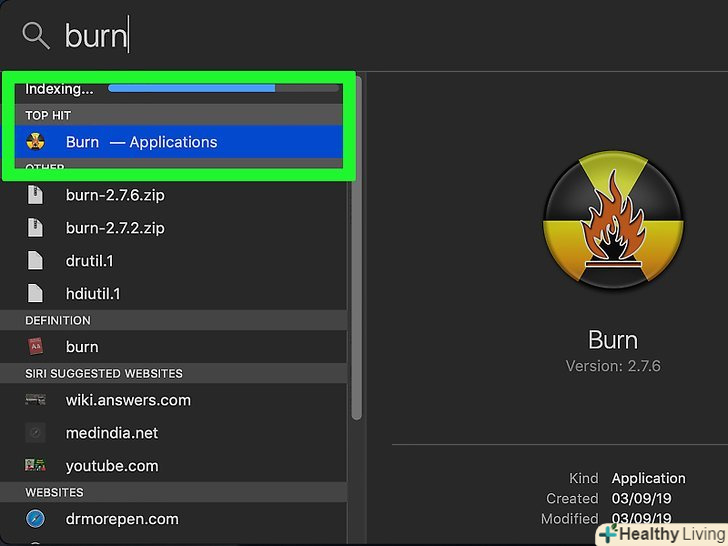Click the Safari icon beside drmorepen.com

[x=35, y=519]
